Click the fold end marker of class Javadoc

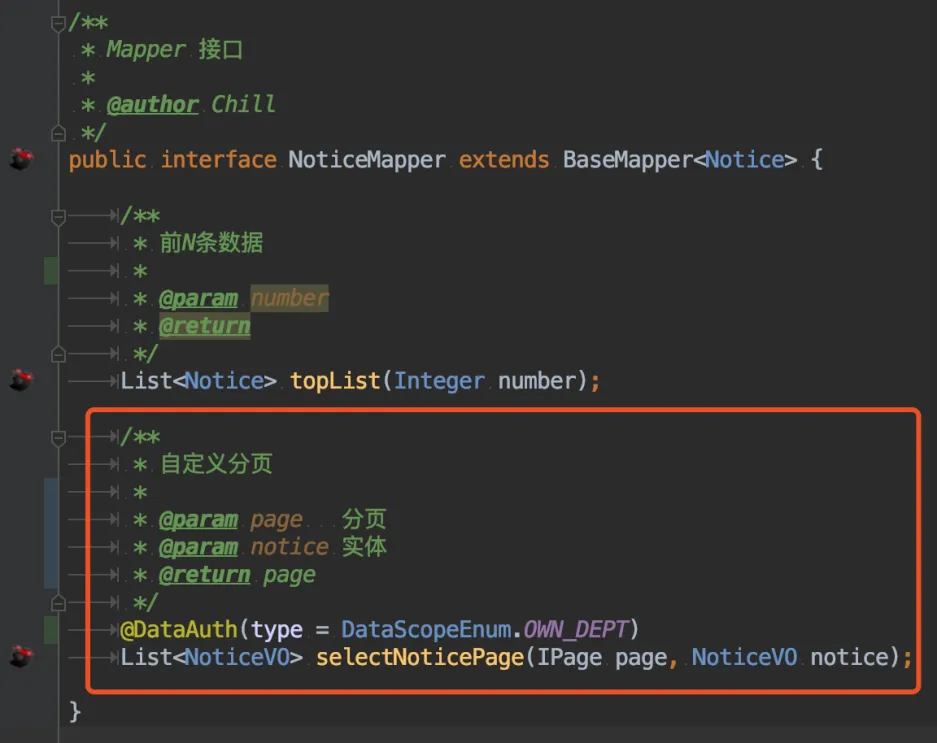coord(58,133)
